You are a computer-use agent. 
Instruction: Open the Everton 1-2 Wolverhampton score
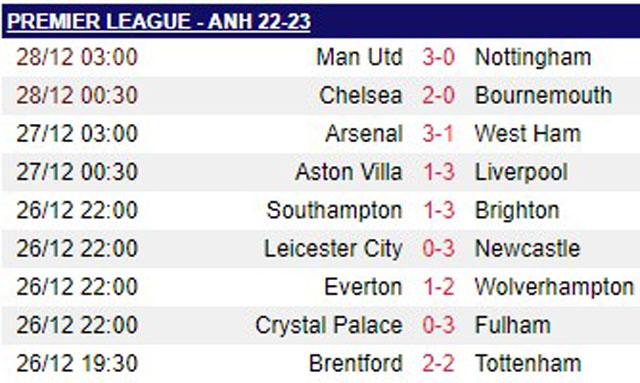tap(438, 287)
